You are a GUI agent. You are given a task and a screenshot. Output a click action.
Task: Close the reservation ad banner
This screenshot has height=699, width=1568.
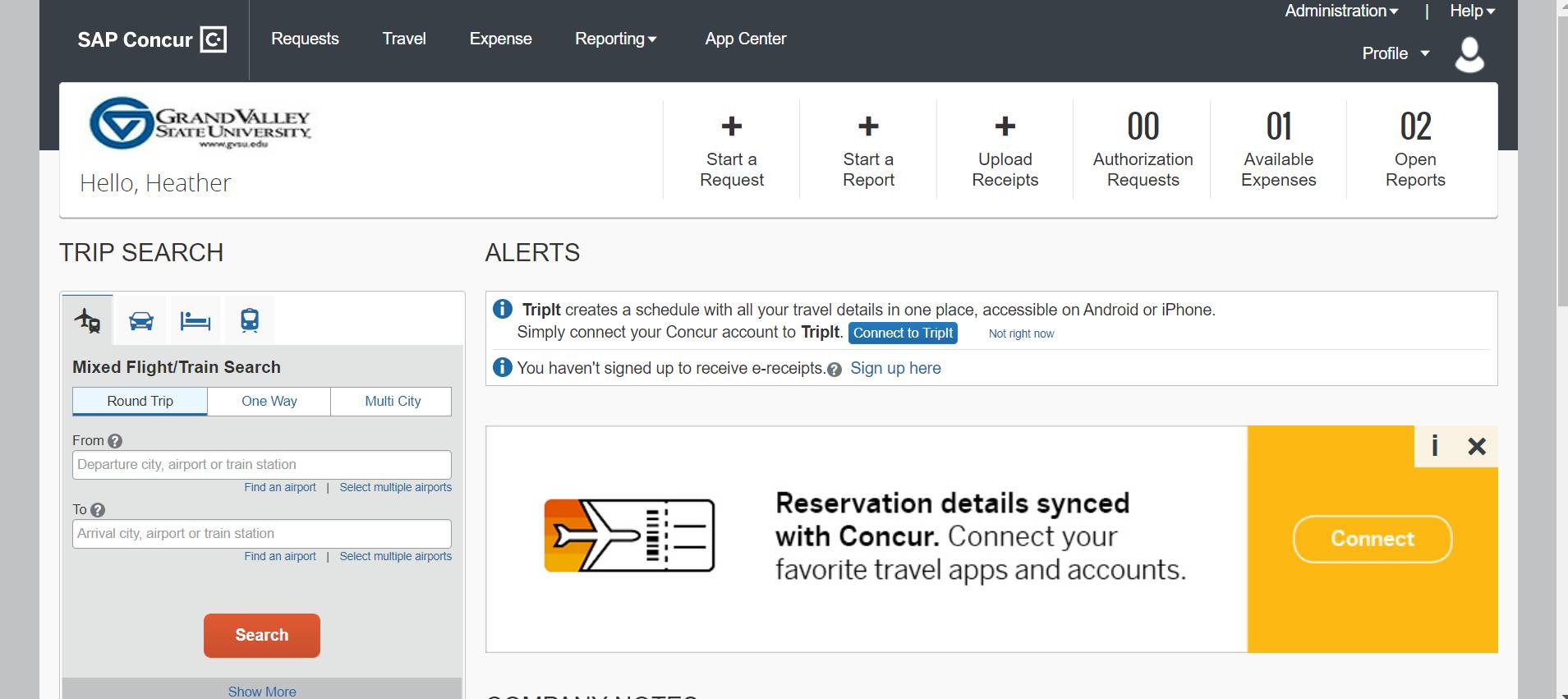coord(1476,447)
